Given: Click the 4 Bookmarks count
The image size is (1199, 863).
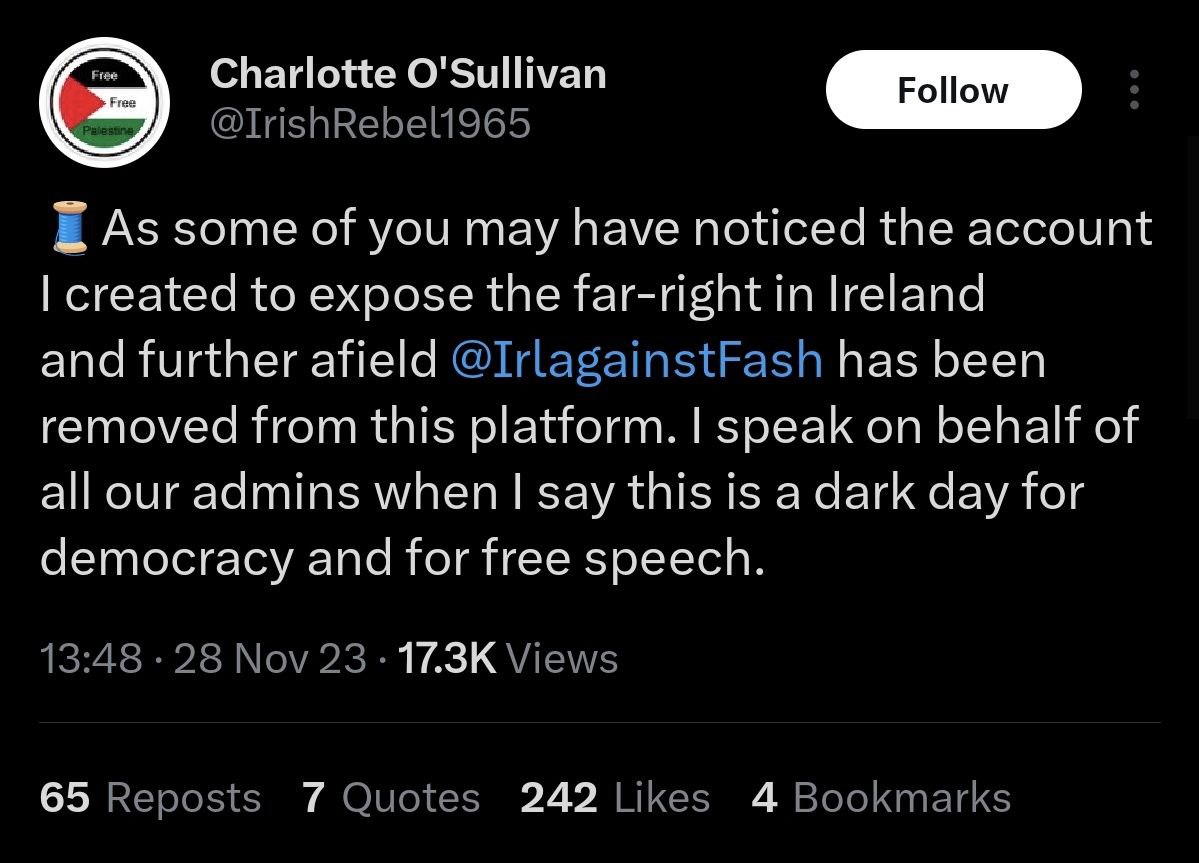Looking at the screenshot, I should 880,798.
